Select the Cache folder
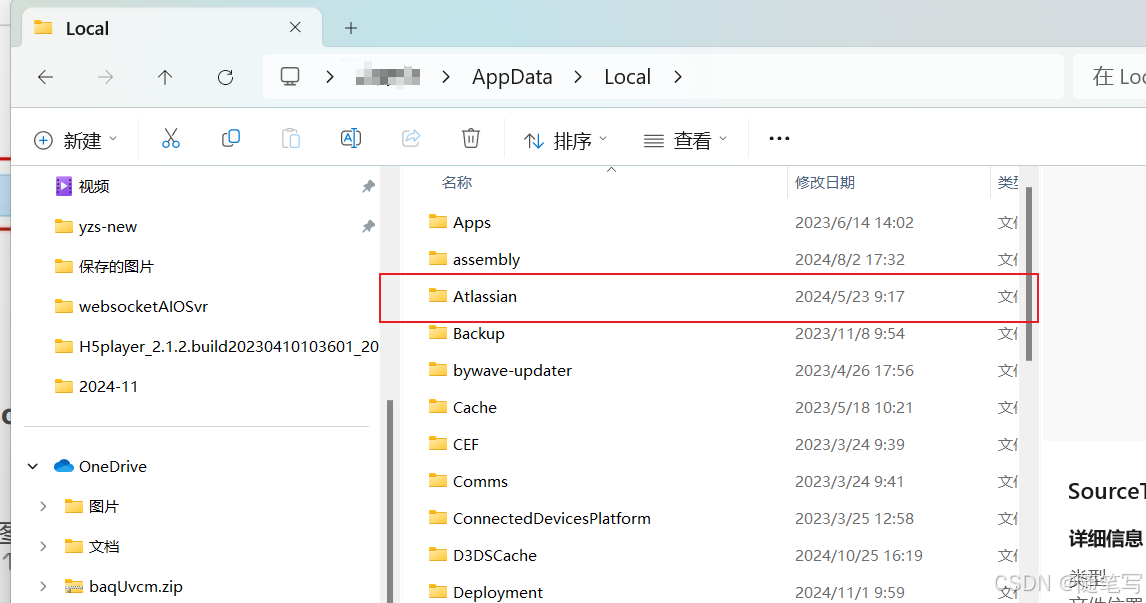 [x=474, y=407]
